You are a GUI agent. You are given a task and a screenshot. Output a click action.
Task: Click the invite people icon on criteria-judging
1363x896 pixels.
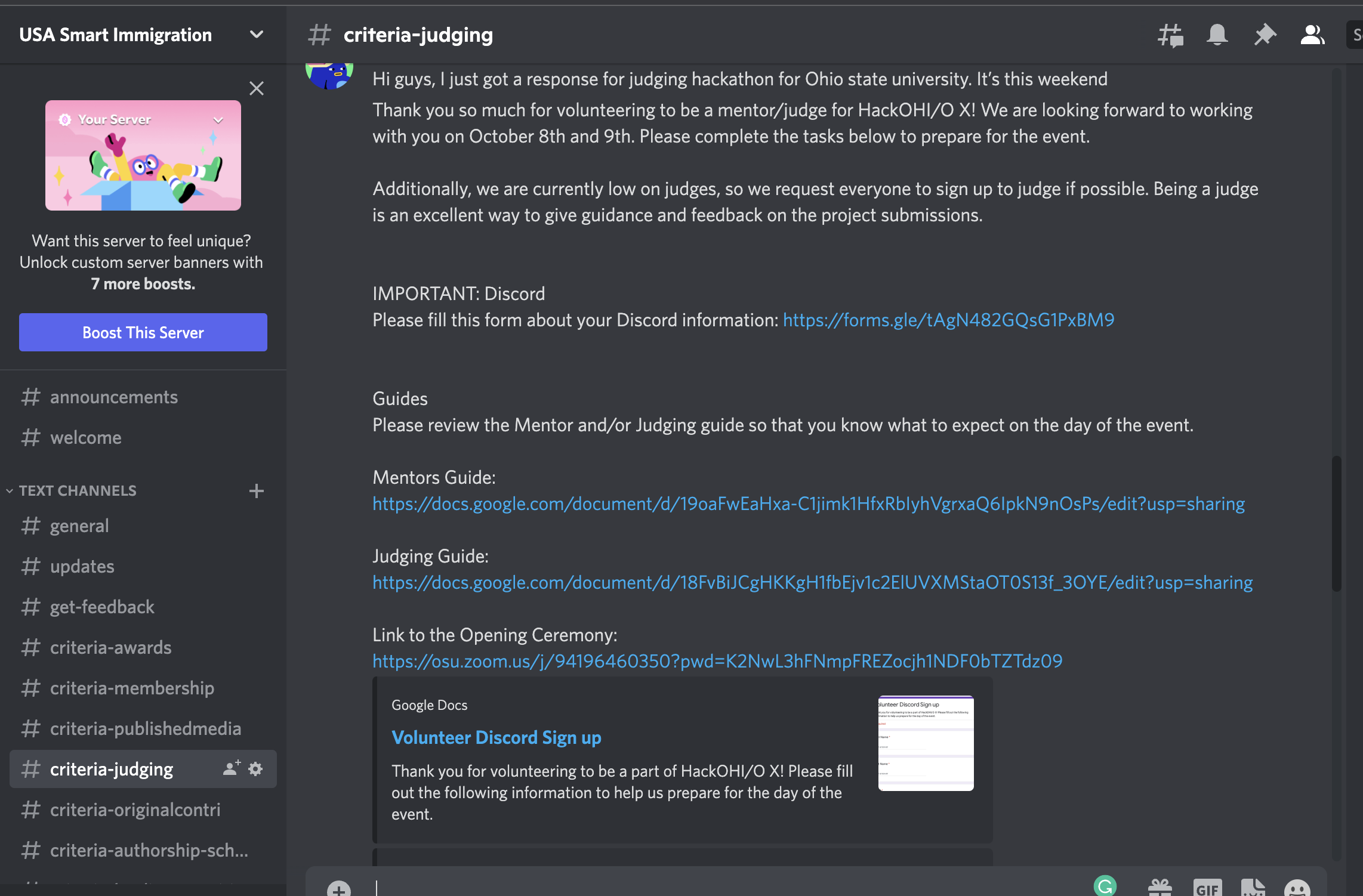click(x=232, y=769)
